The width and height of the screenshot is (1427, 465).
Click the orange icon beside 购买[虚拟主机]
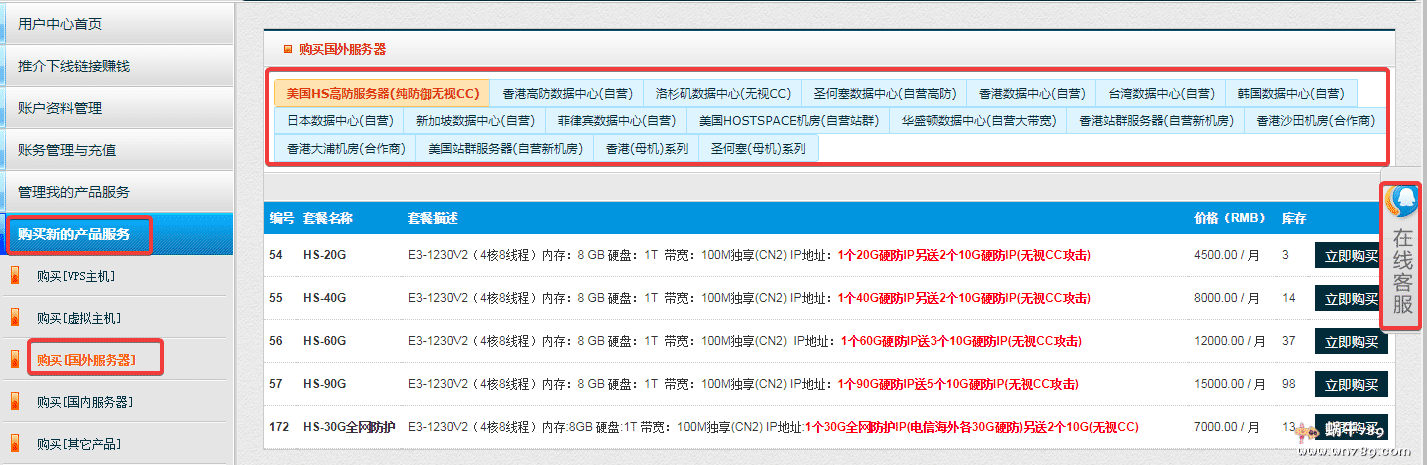[x=14, y=318]
